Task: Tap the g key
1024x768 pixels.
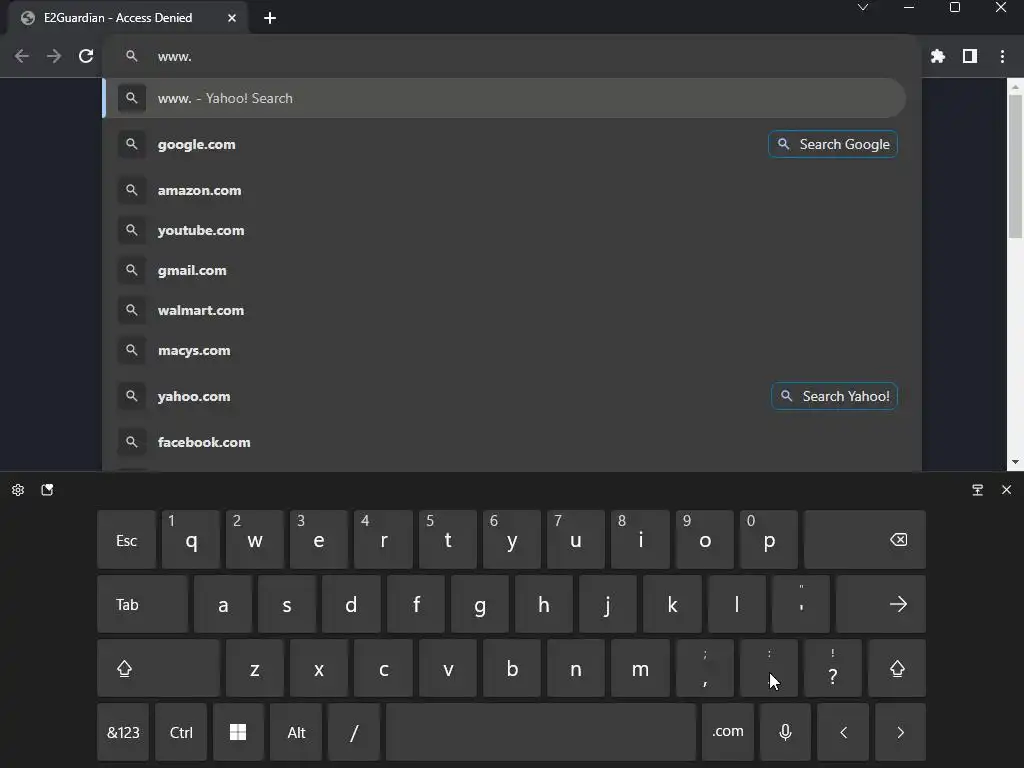Action: [479, 604]
